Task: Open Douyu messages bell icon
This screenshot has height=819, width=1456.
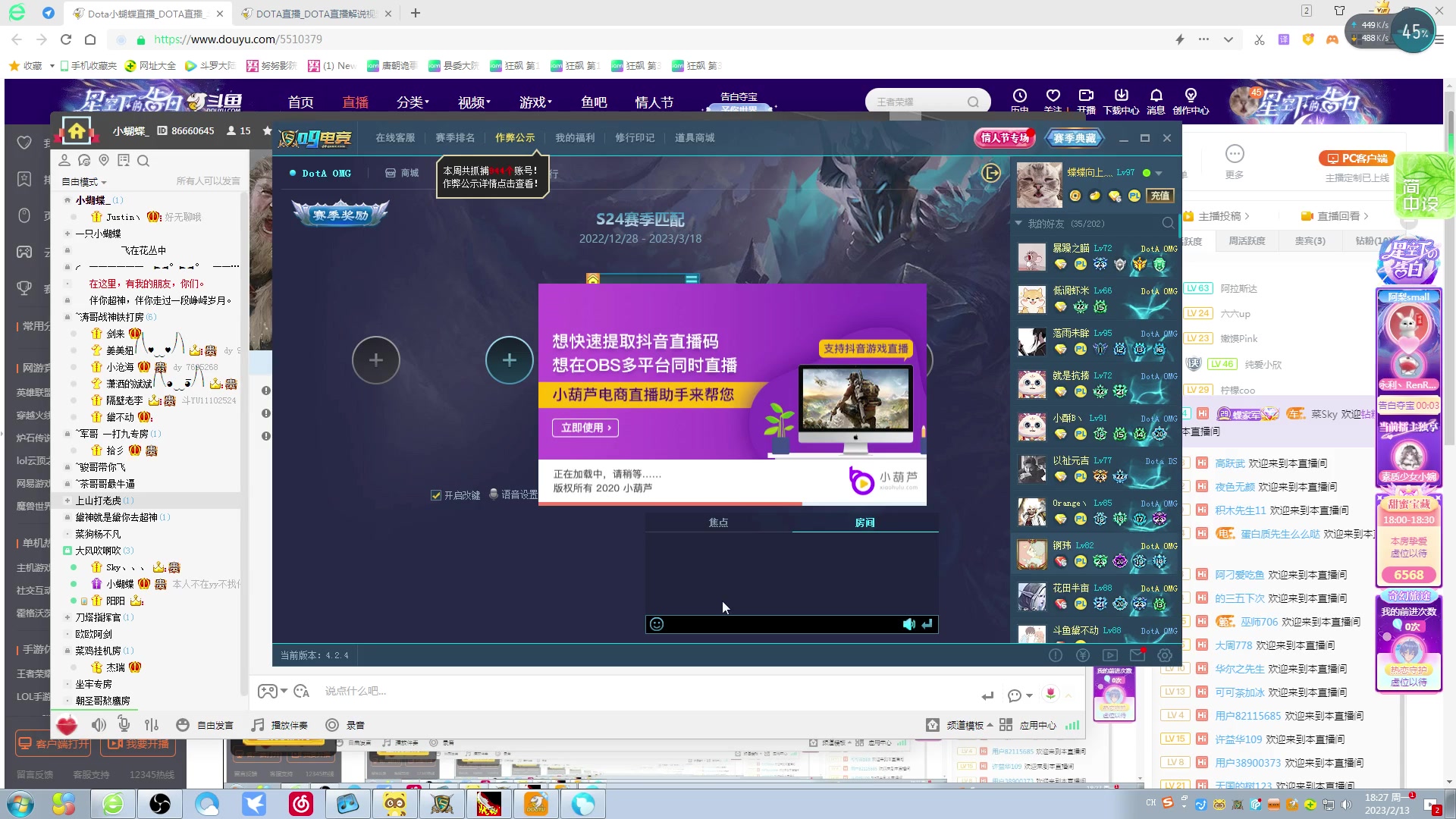Action: coord(1156,96)
